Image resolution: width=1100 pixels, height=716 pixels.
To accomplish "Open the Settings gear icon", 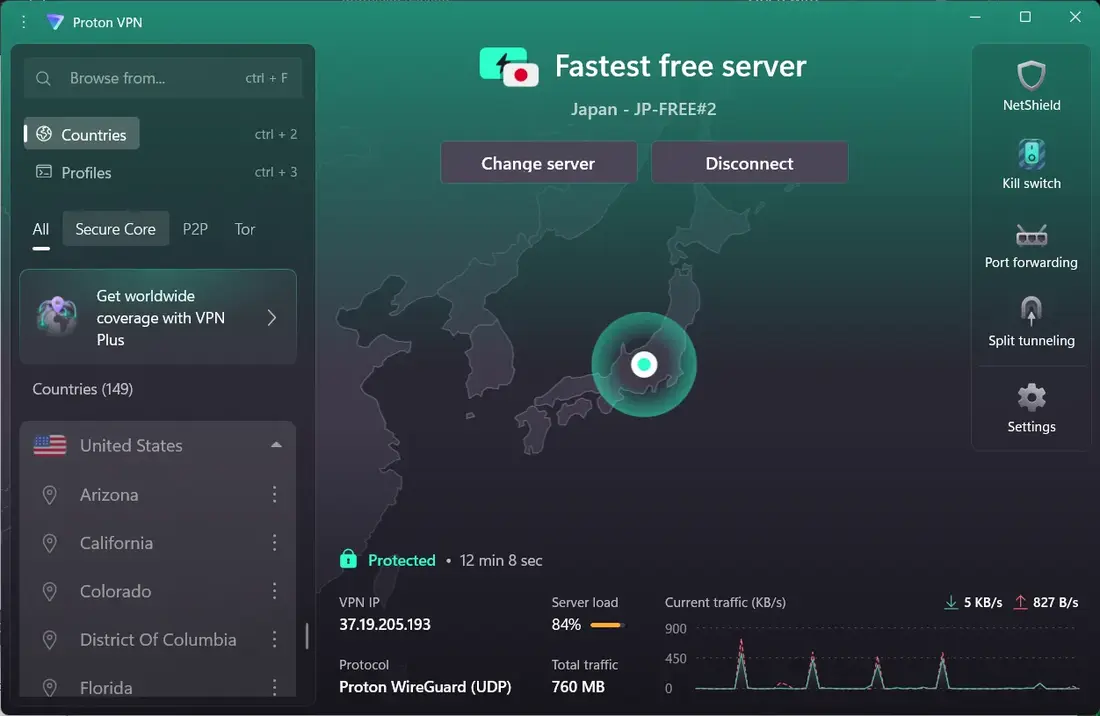I will [x=1031, y=397].
